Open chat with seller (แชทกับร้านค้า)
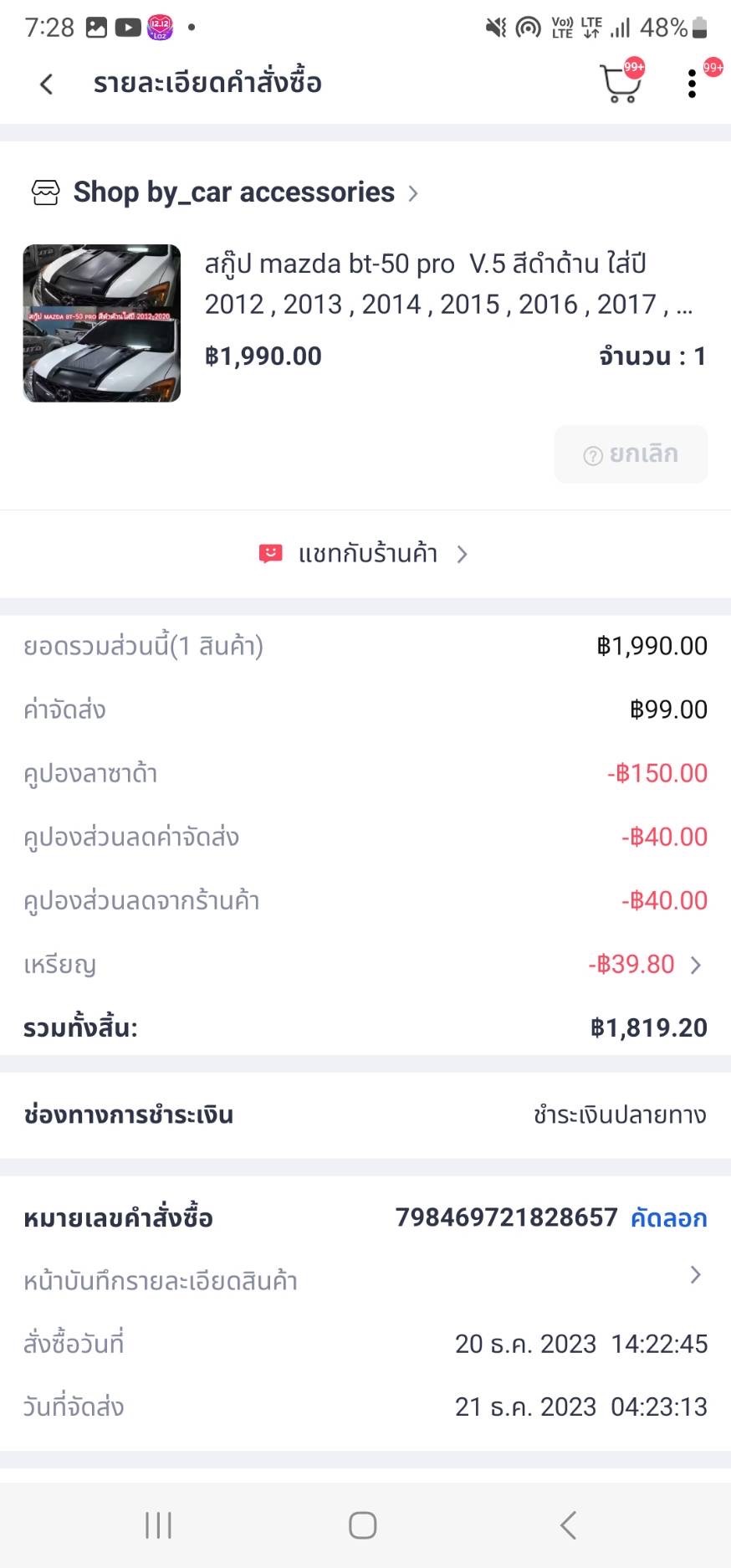Screen dimensions: 731x1568 [368, 554]
